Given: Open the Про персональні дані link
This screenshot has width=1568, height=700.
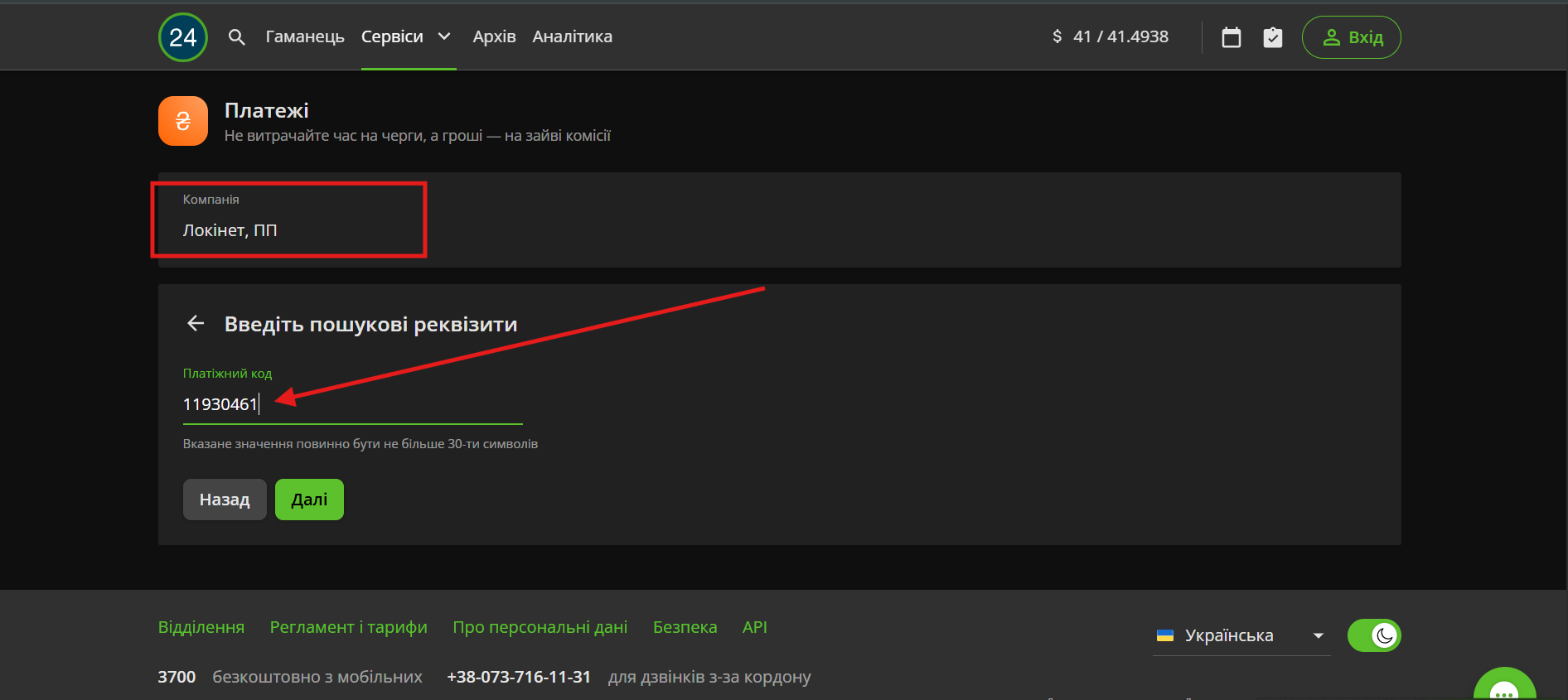Looking at the screenshot, I should click(x=540, y=627).
